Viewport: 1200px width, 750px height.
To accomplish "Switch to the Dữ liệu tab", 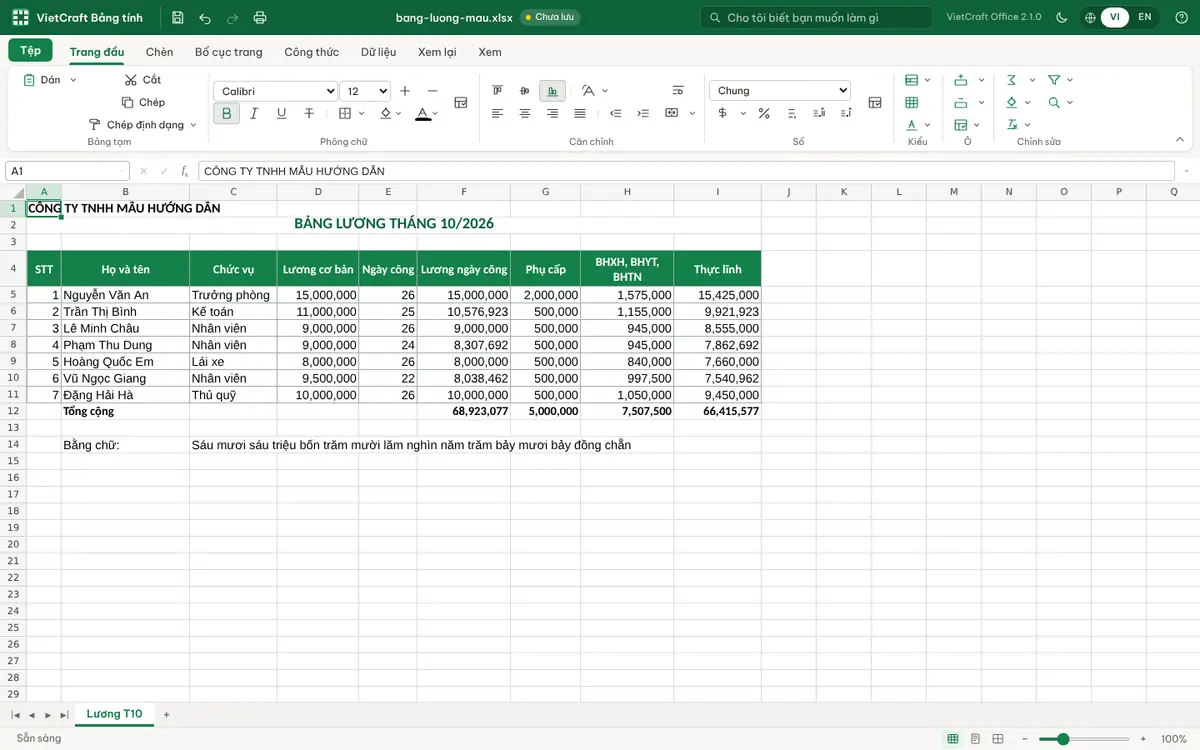I will tap(379, 52).
